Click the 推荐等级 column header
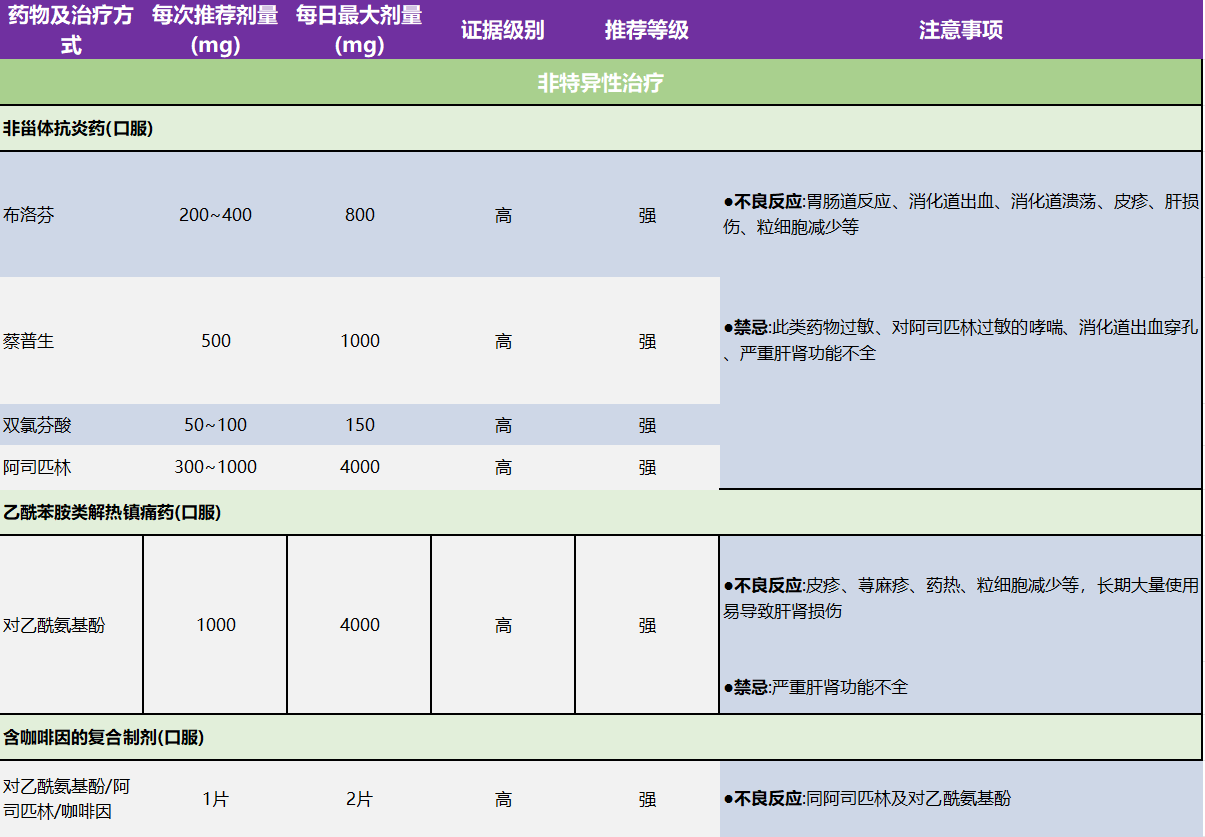This screenshot has width=1205, height=837. [x=647, y=30]
